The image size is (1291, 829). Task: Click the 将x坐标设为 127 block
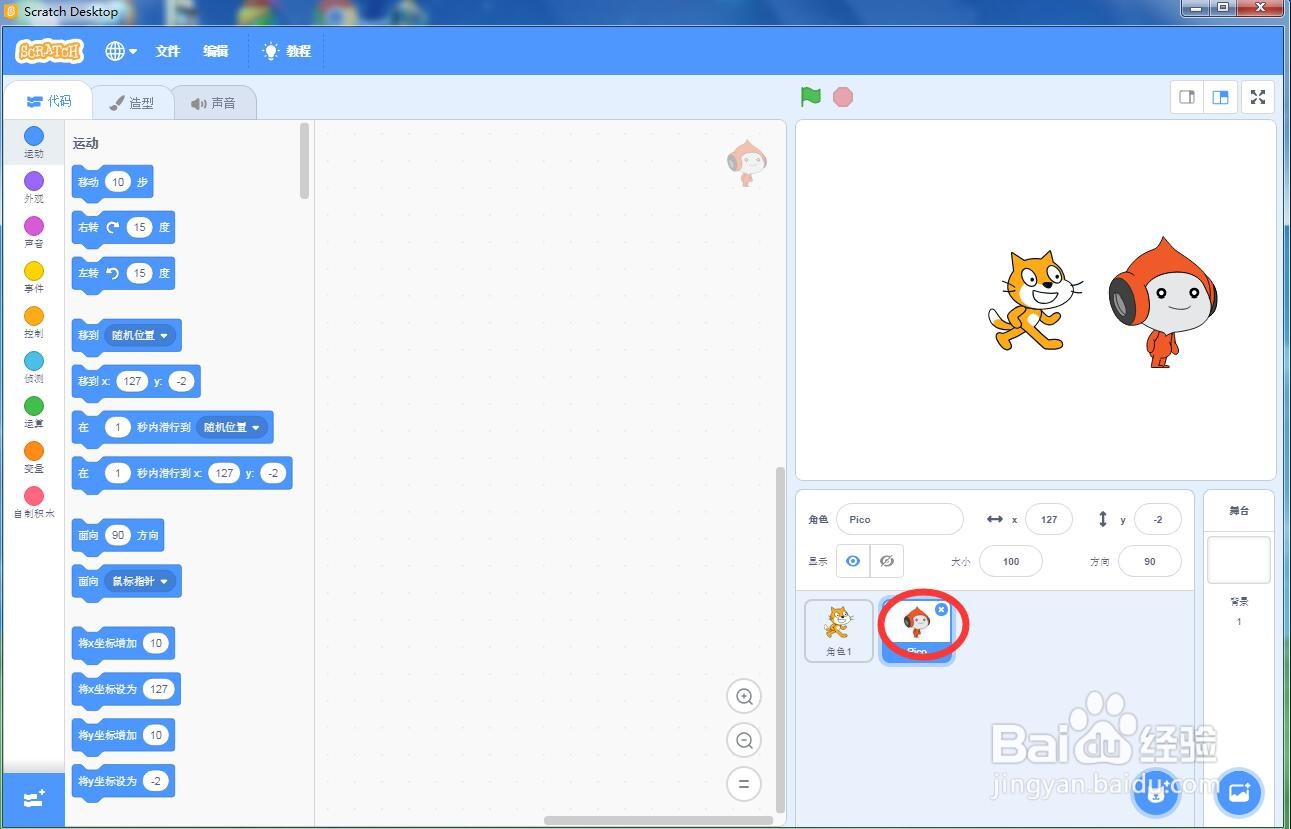tap(126, 690)
